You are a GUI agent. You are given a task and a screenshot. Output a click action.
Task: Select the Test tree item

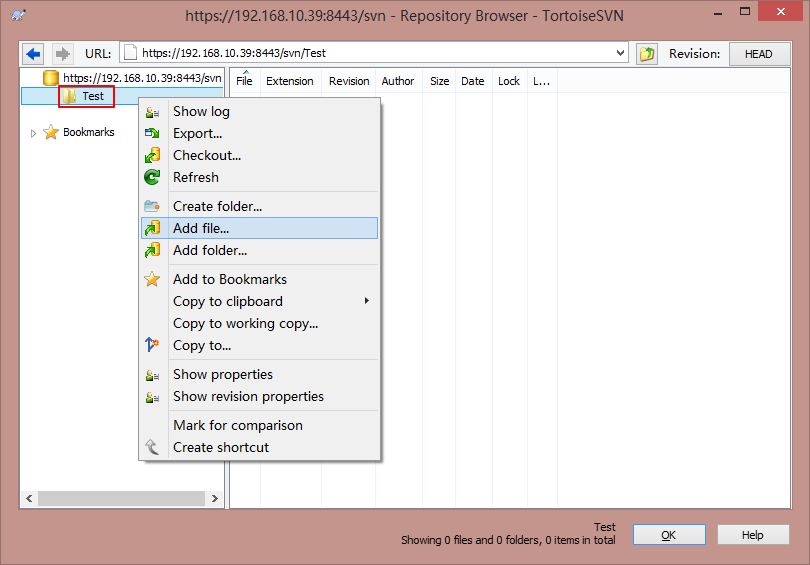pyautogui.click(x=93, y=96)
